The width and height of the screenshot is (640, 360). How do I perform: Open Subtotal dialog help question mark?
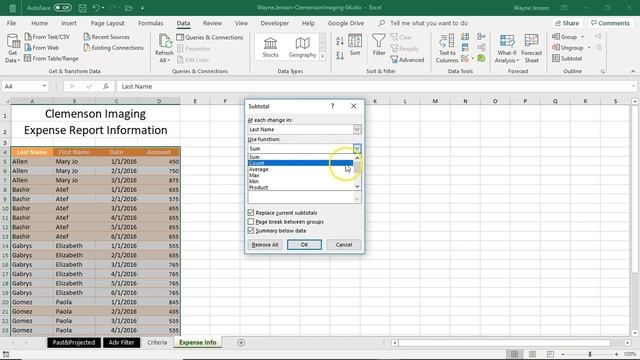click(x=333, y=106)
